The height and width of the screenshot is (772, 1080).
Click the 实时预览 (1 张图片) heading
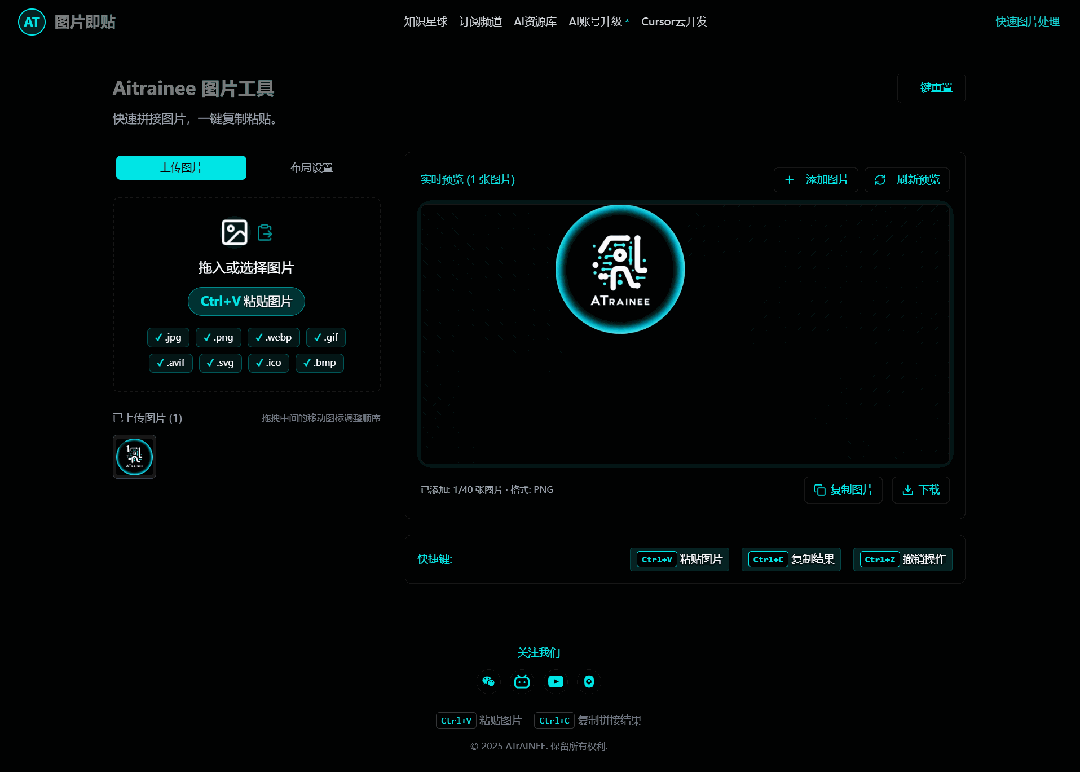click(468, 180)
